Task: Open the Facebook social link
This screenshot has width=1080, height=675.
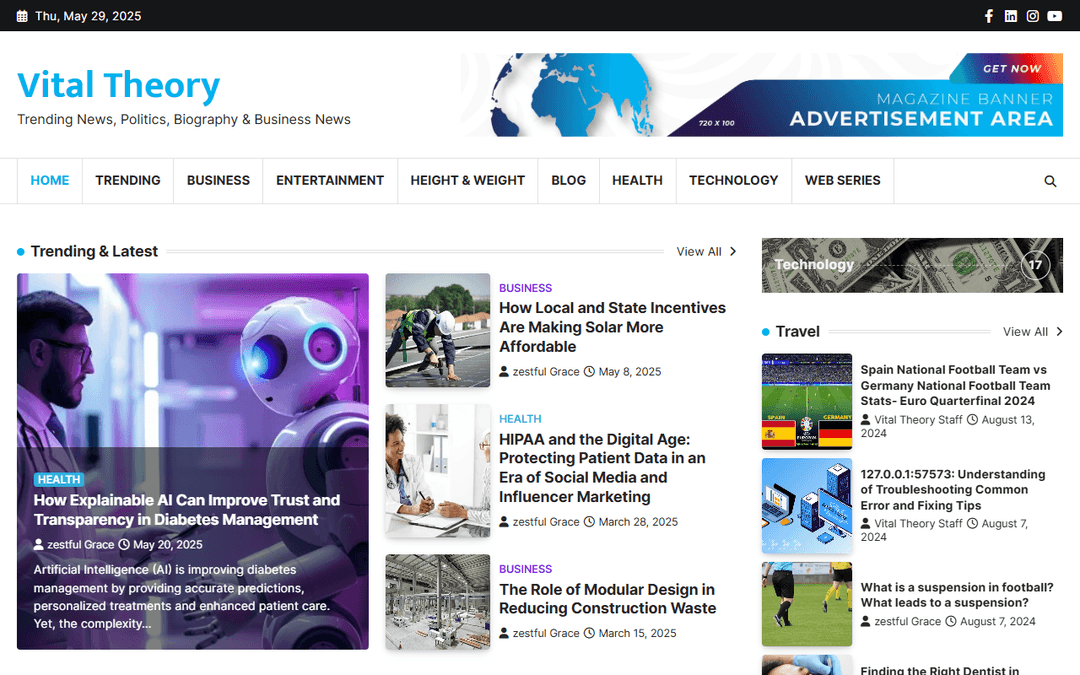Action: (988, 16)
